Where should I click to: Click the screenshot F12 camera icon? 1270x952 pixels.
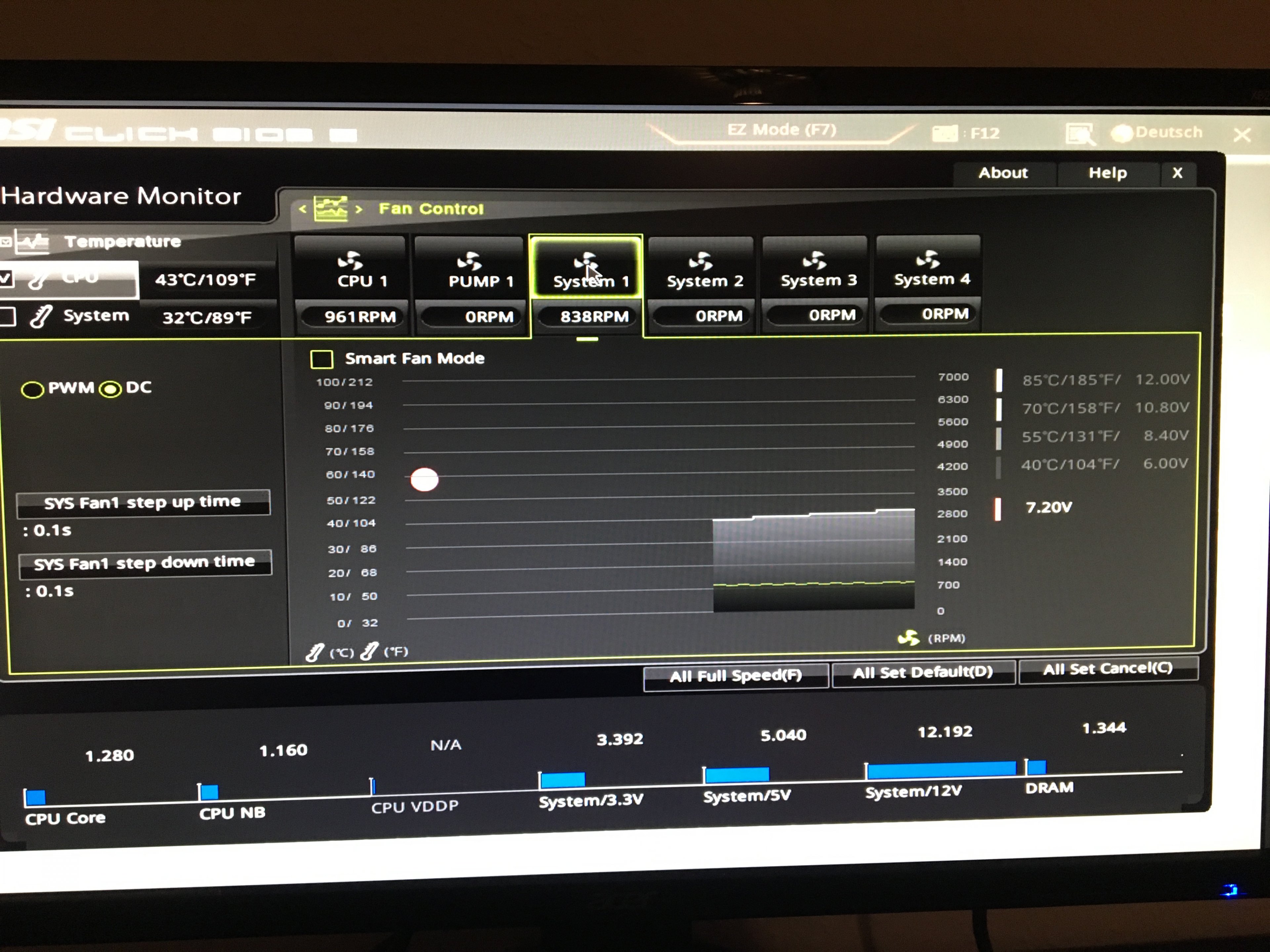point(945,134)
